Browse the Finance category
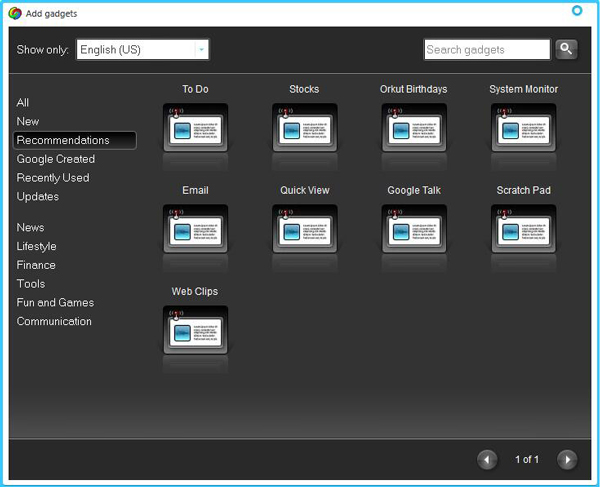The height and width of the screenshot is (487, 600). [x=36, y=265]
